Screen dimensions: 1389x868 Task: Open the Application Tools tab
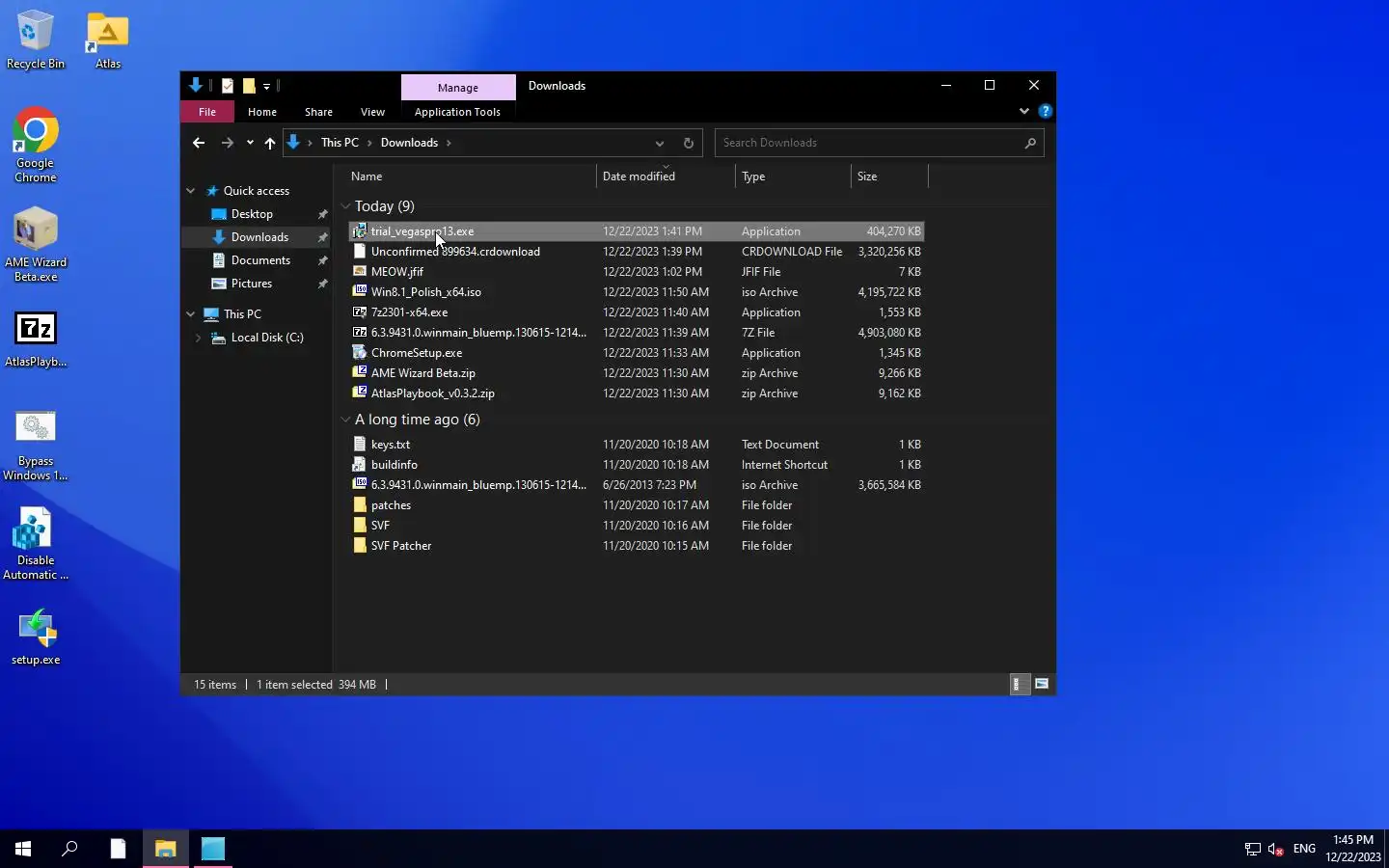[457, 112]
